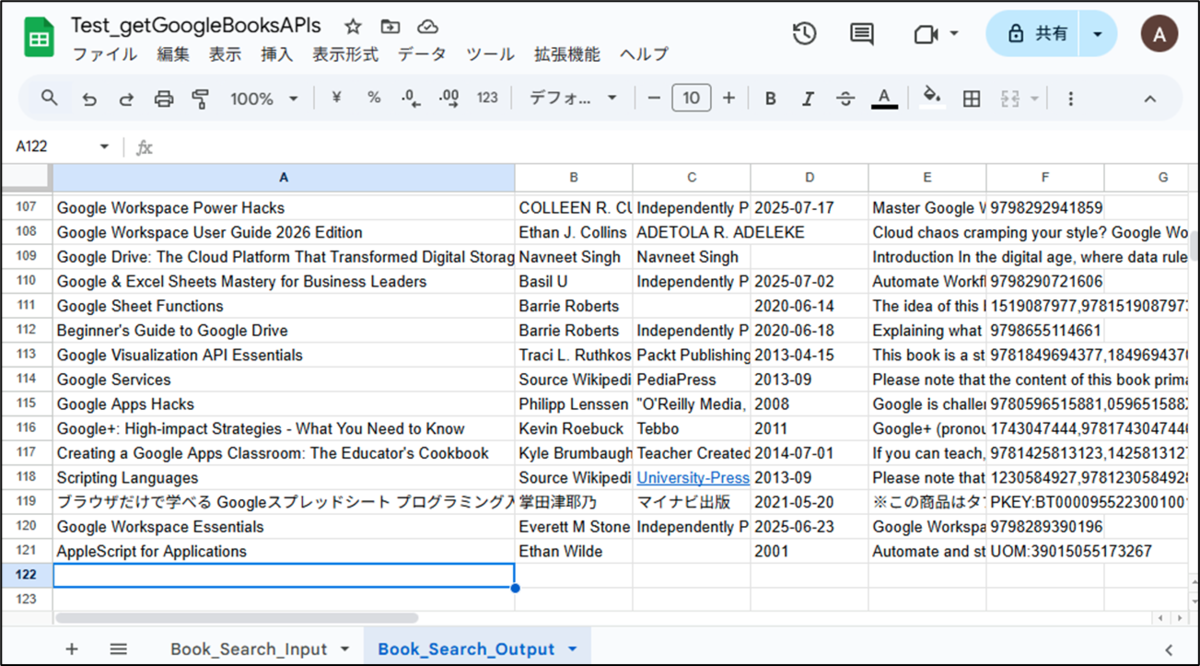Increase font size with plus button

729,98
